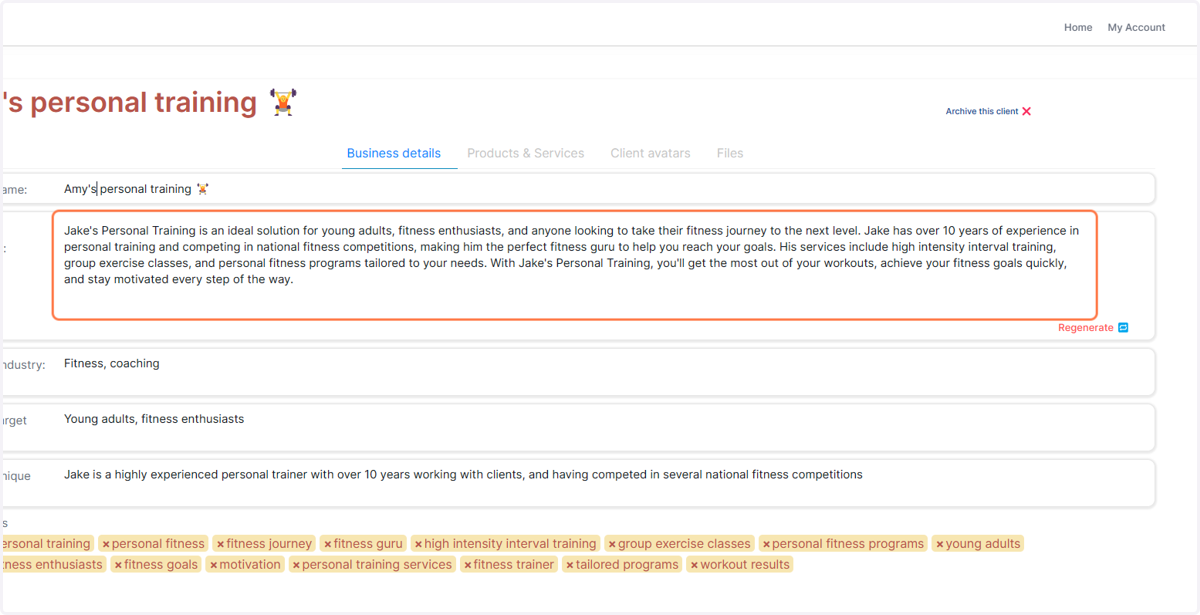Viewport: 1200px width, 615px height.
Task: Switch to the Business details tab
Action: (x=394, y=153)
